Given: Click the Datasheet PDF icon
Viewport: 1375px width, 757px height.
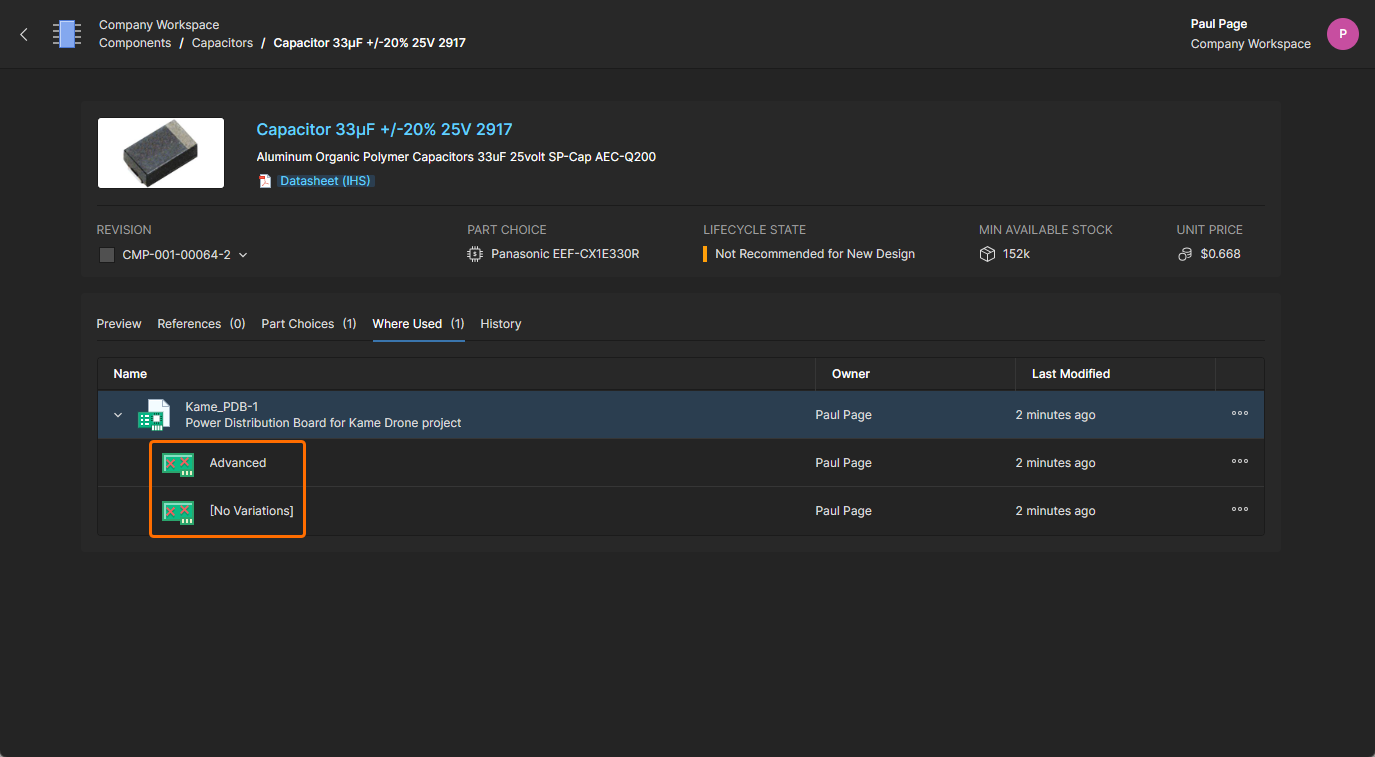Looking at the screenshot, I should tap(265, 181).
